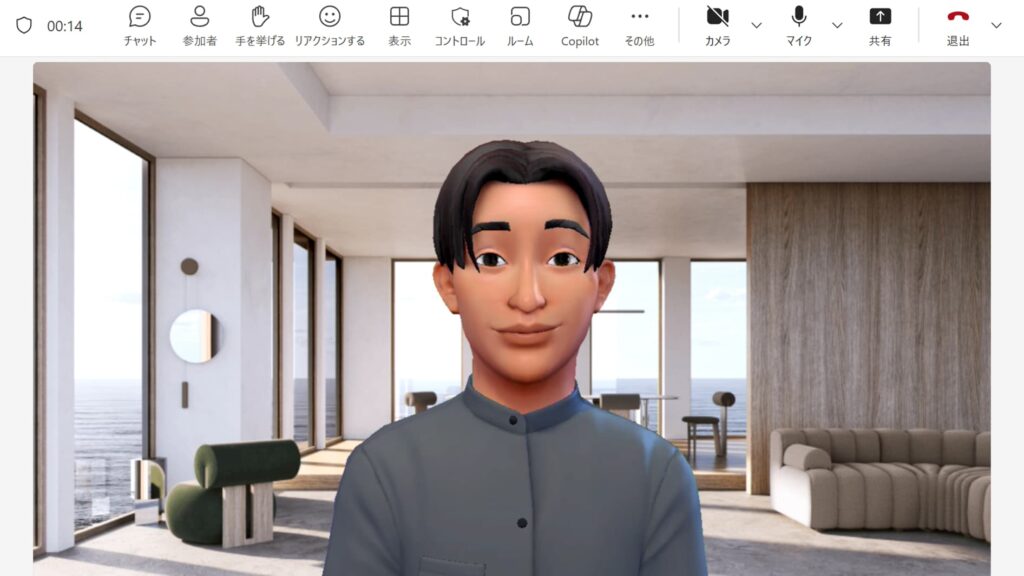The image size is (1024, 576).
Task: Turn on the カメラ (camera)
Action: tap(717, 26)
